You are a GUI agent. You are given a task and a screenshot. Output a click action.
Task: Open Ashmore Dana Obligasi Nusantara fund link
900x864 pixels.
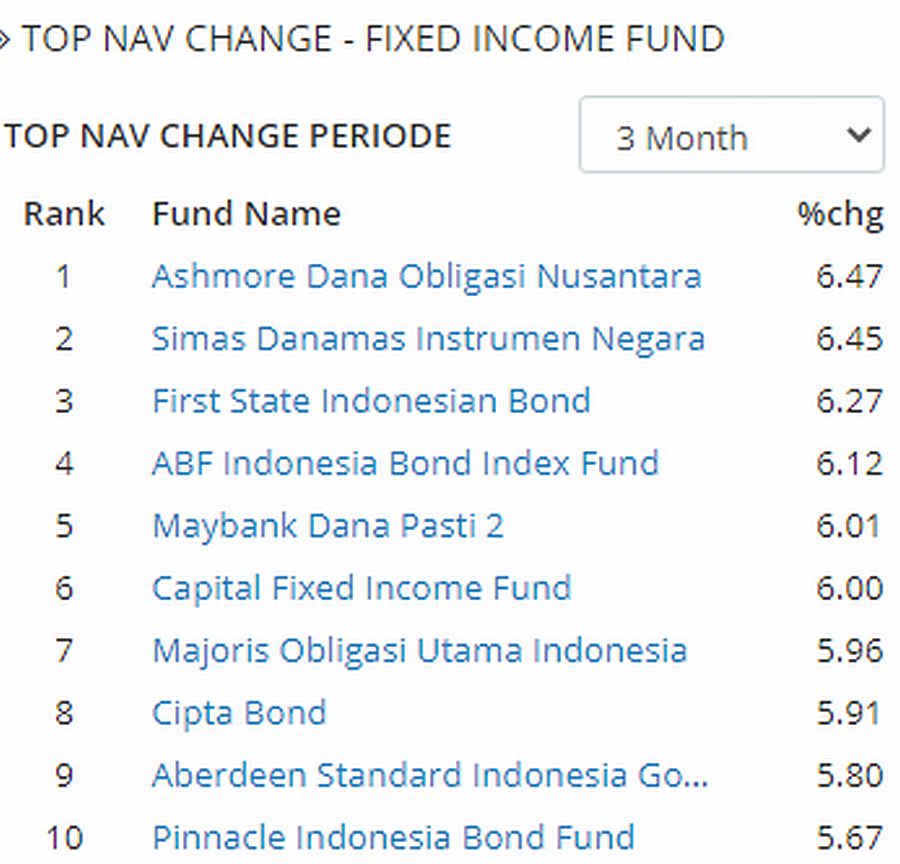[x=426, y=276]
